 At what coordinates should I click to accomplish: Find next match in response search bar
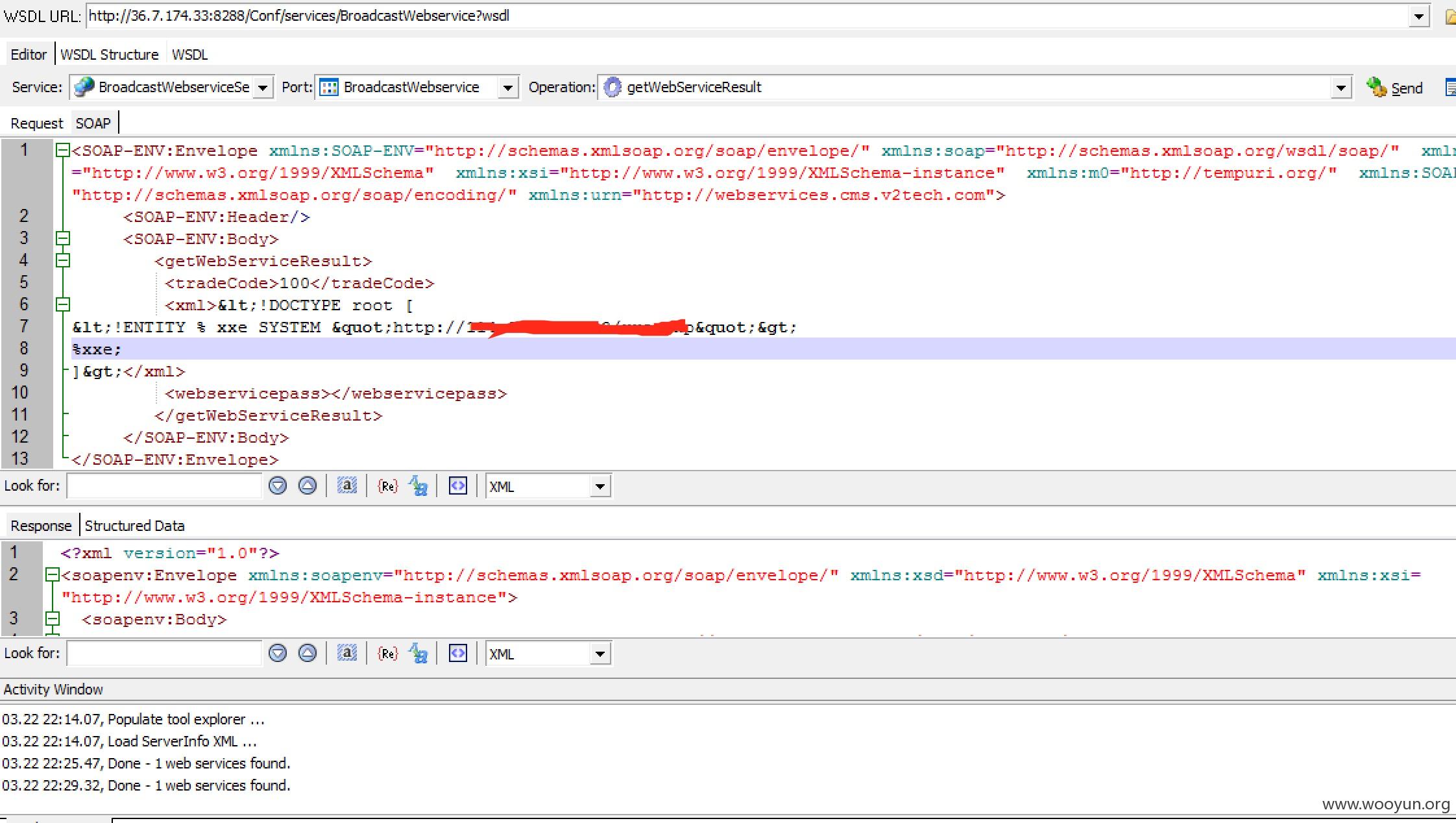pos(278,653)
